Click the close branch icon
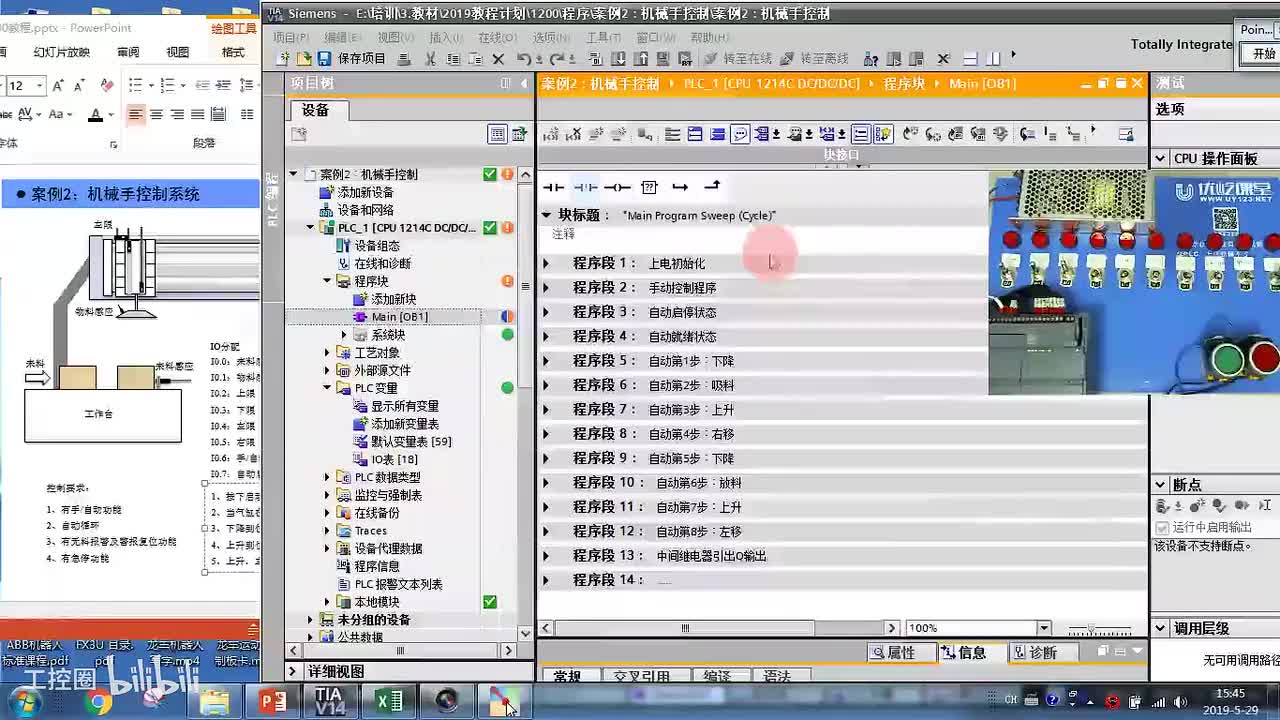1280x720 pixels. click(x=712, y=187)
